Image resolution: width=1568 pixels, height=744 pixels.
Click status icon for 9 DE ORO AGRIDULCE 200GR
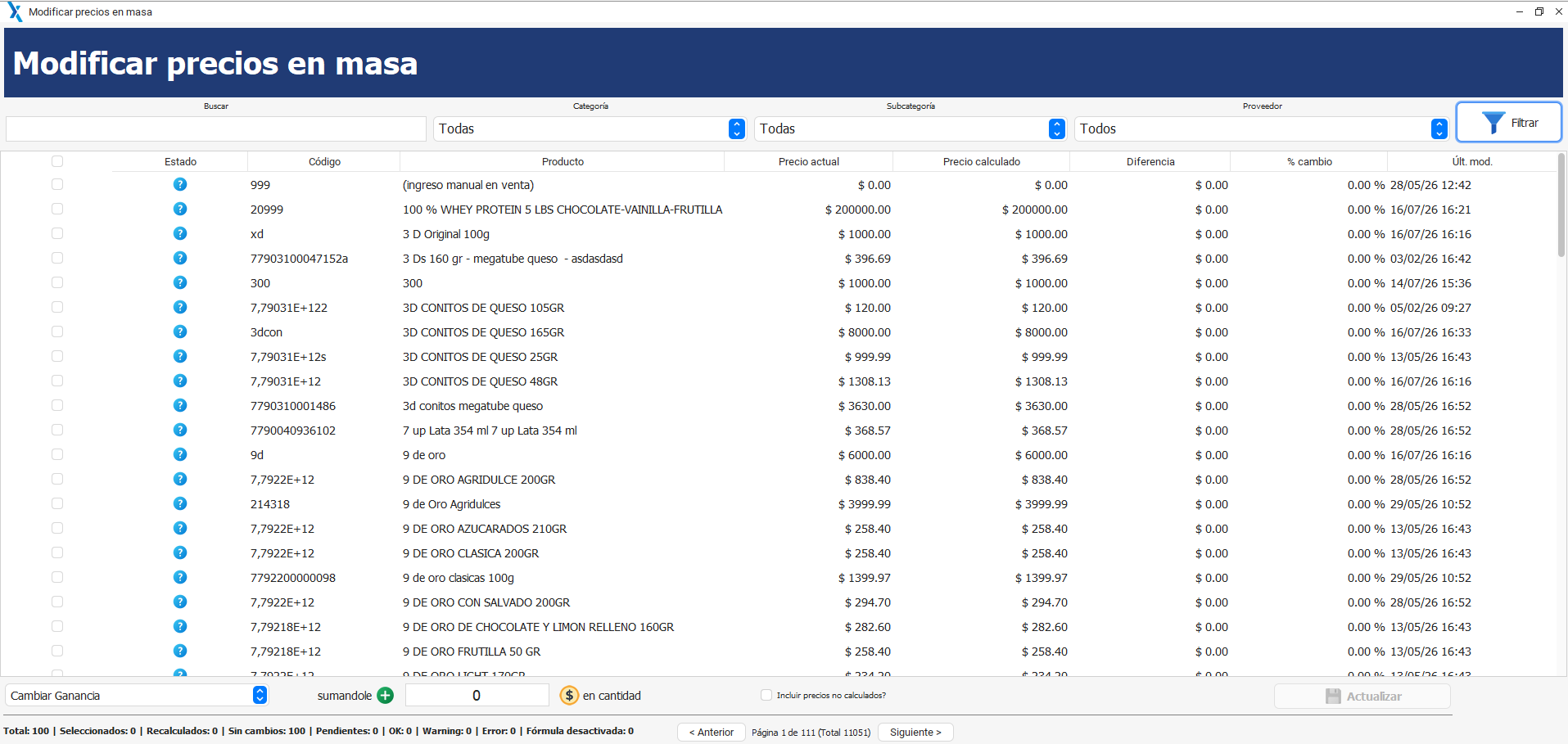[x=180, y=480]
